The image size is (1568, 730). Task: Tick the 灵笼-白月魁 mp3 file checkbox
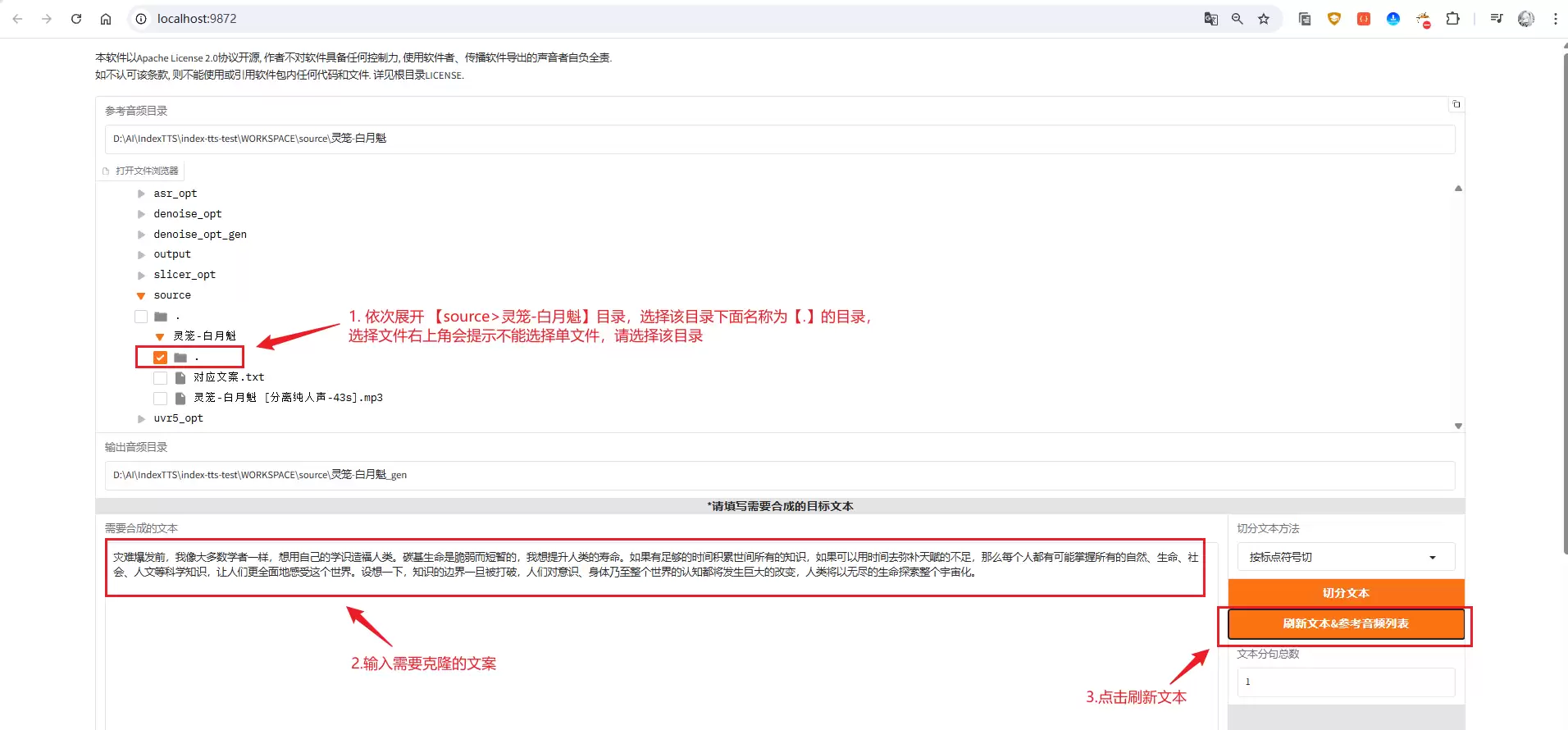160,399
